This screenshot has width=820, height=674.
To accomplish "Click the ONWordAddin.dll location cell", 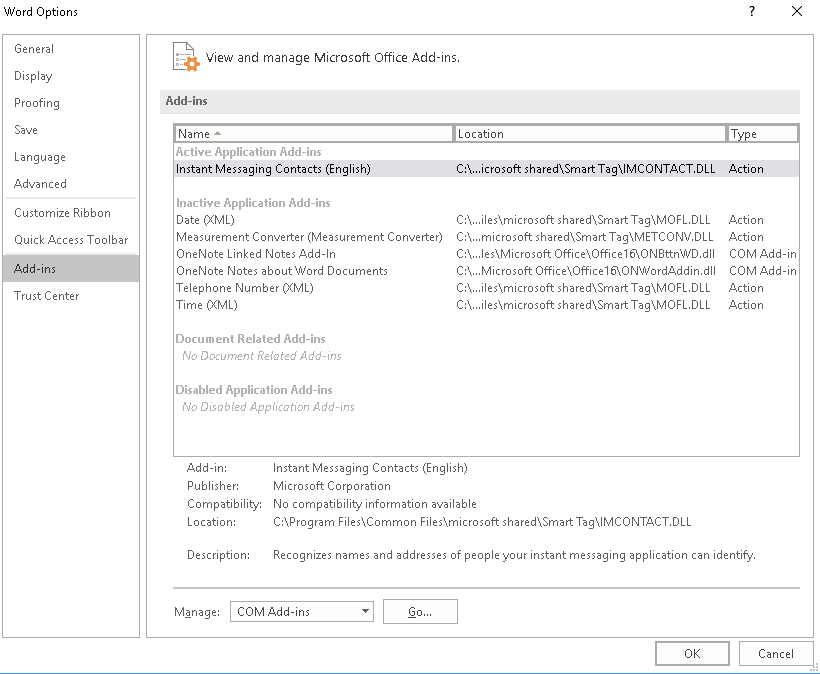I will point(586,271).
